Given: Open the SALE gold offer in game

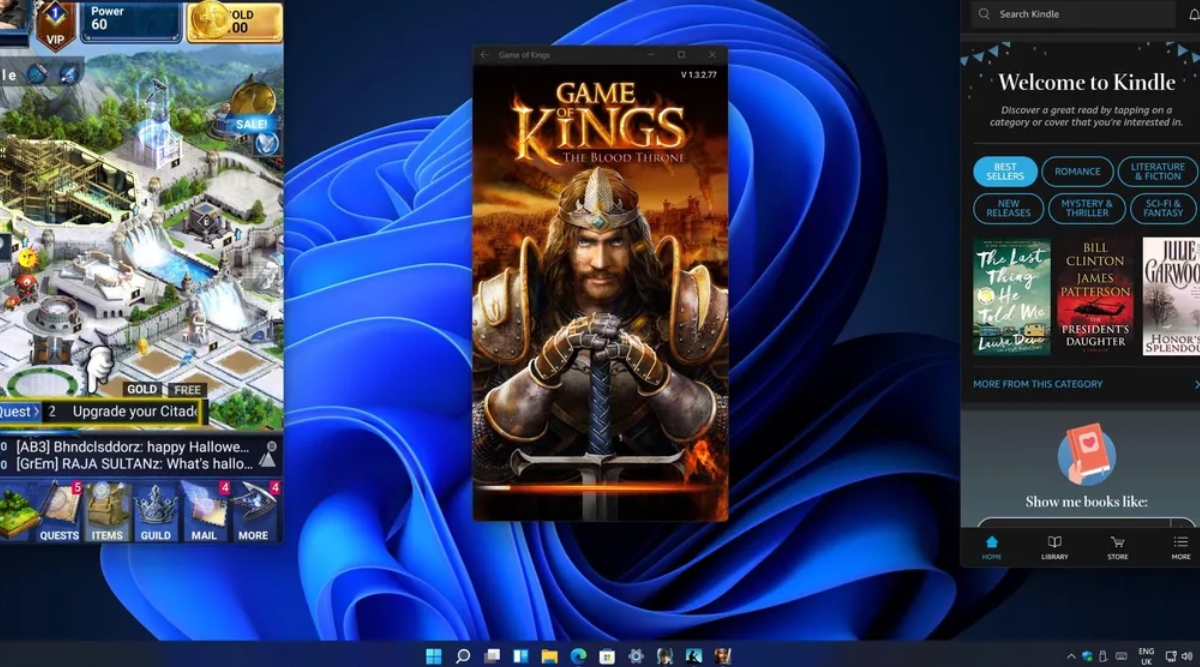Looking at the screenshot, I should click(x=252, y=110).
